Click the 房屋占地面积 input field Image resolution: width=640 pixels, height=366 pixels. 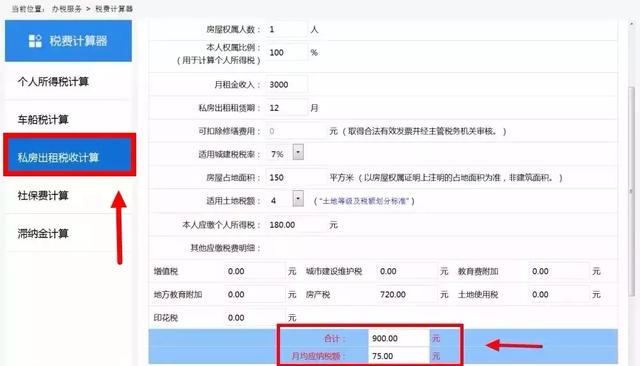click(x=296, y=177)
